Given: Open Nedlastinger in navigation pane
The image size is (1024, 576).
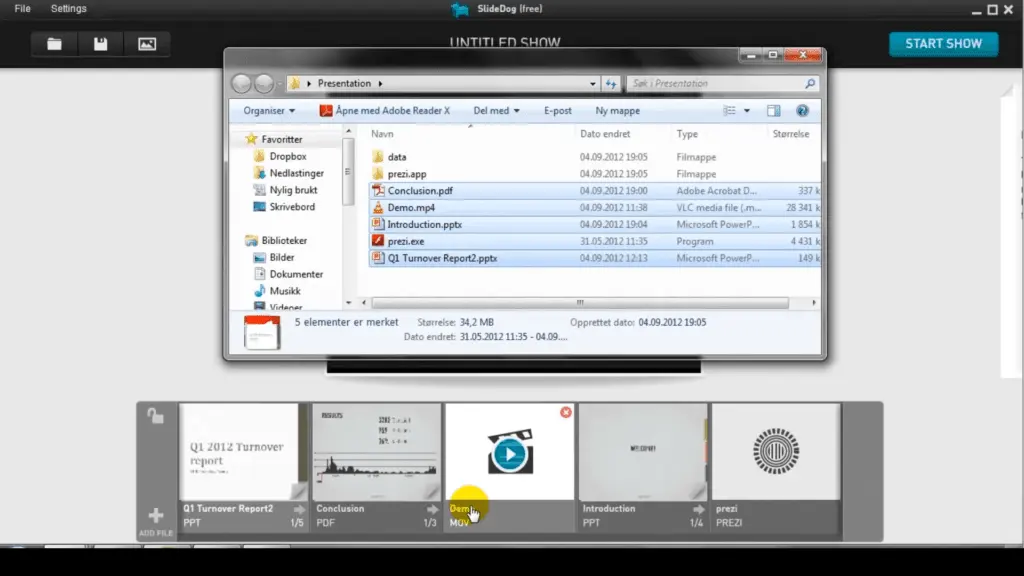Looking at the screenshot, I should coord(296,173).
